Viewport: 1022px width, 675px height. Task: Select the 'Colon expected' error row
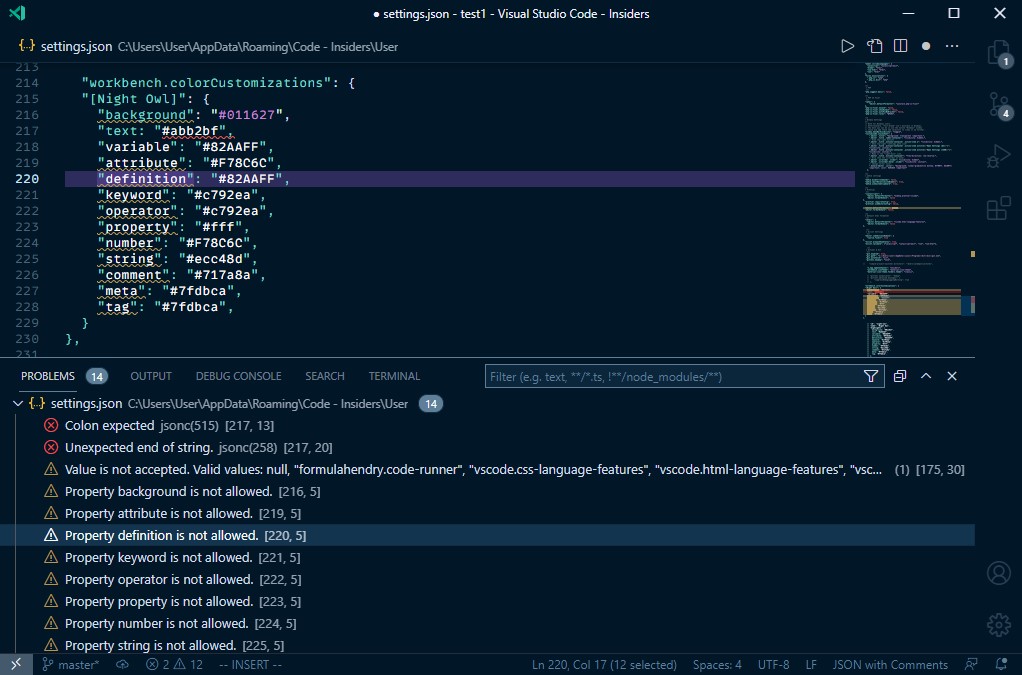488,425
